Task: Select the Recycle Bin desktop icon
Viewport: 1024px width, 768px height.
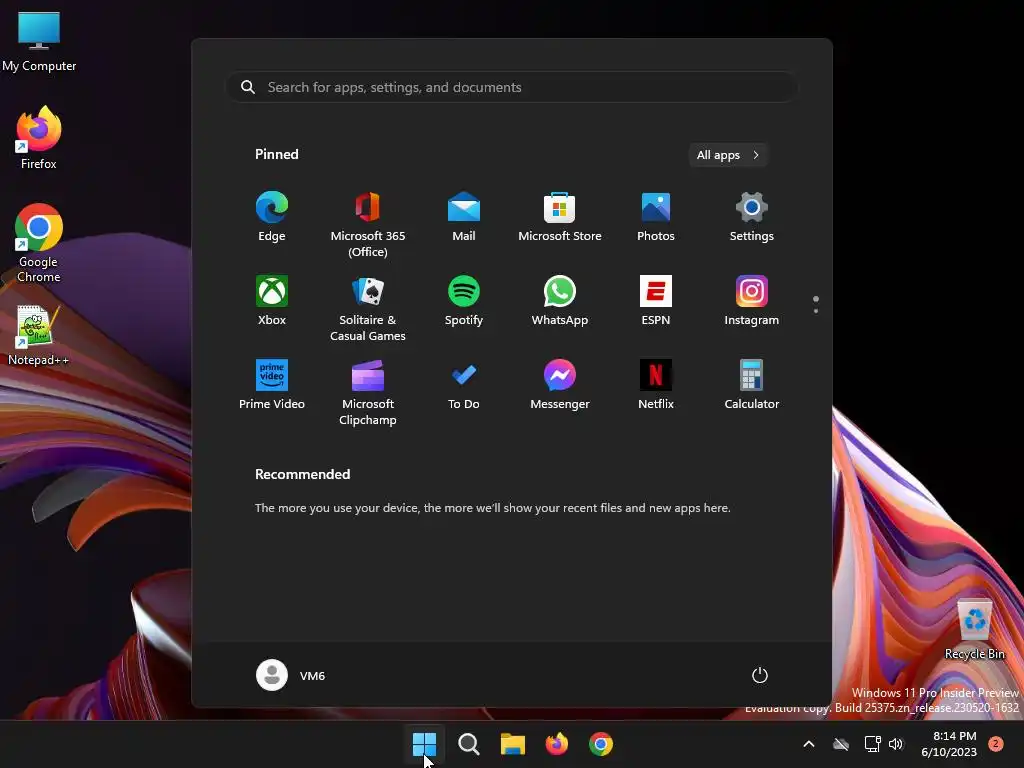Action: click(x=974, y=630)
